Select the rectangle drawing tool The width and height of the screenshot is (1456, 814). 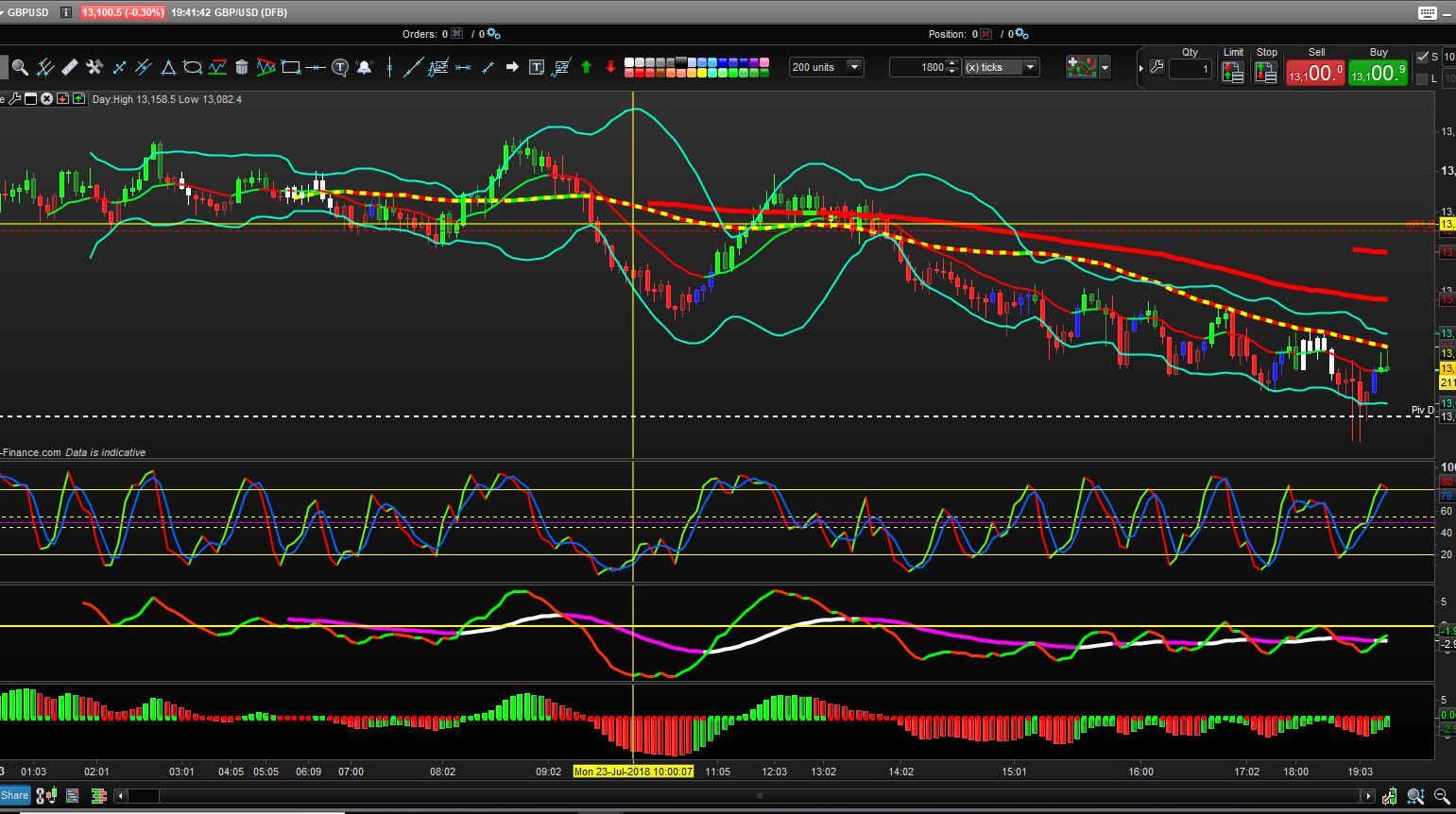click(291, 67)
